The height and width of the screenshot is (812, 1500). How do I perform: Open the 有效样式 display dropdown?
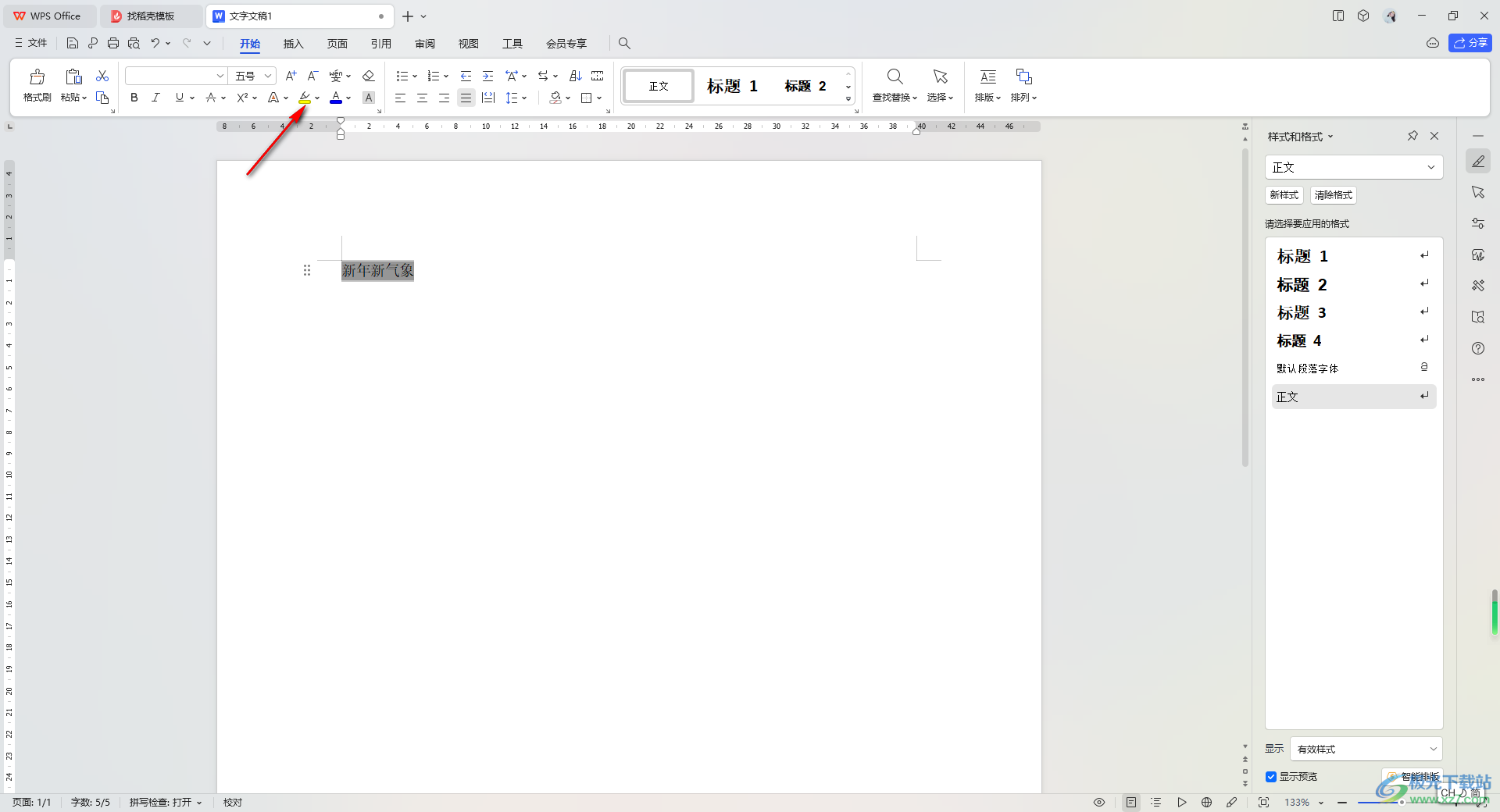1366,749
